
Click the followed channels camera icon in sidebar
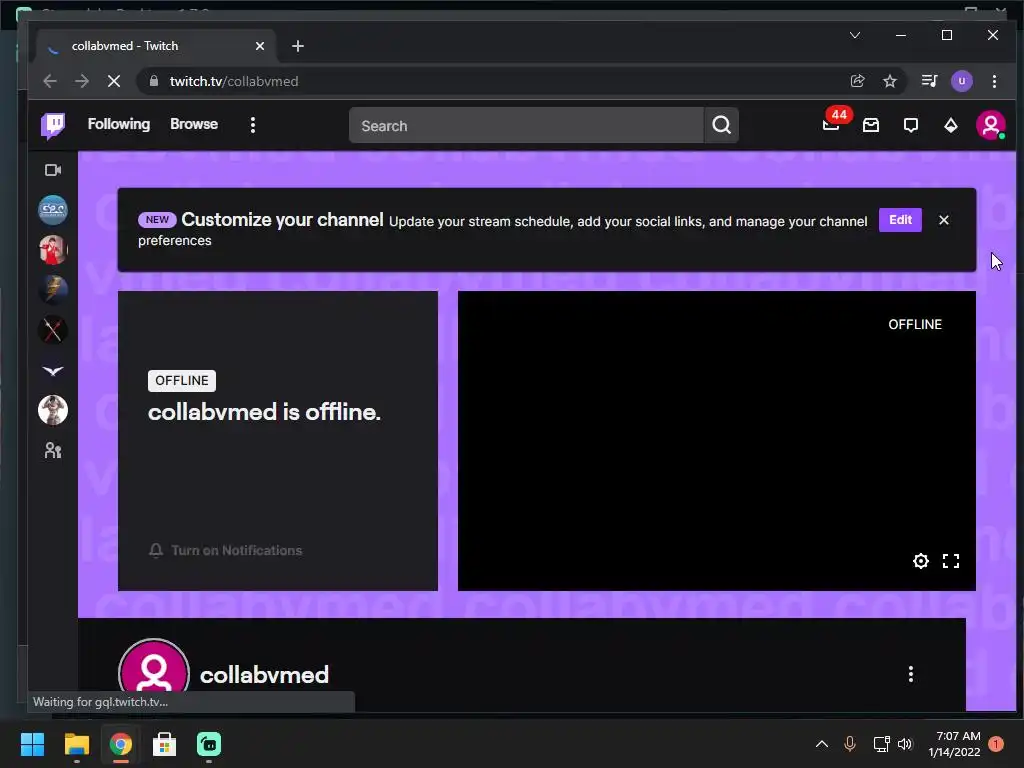click(x=53, y=170)
